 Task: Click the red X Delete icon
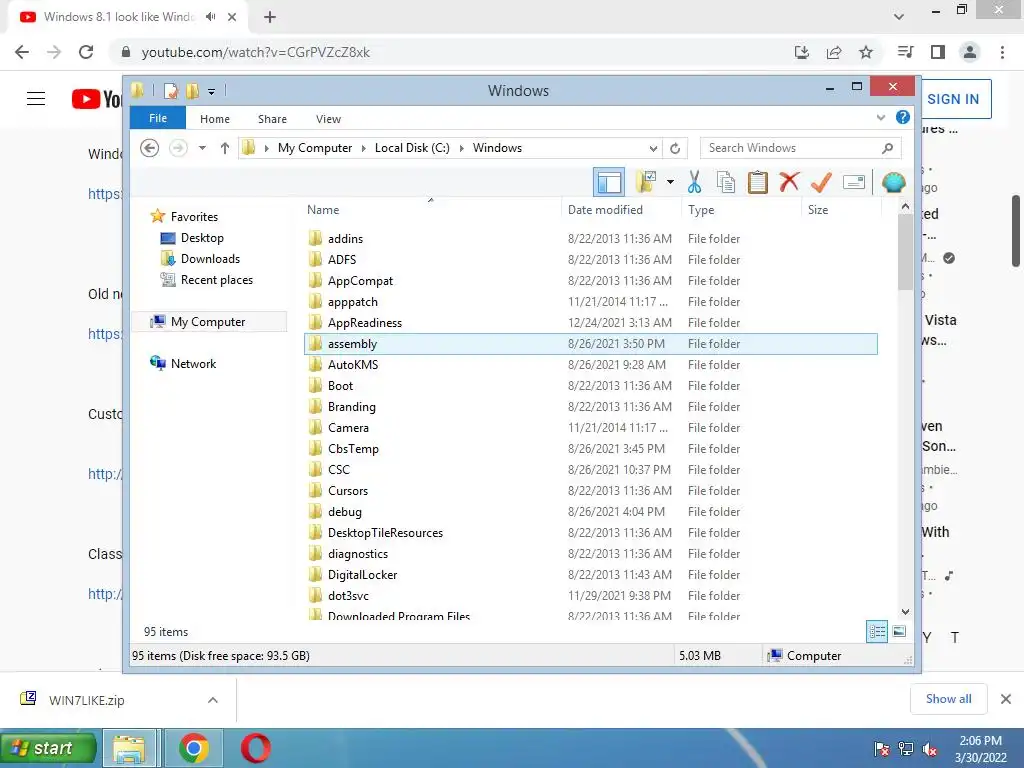point(790,182)
